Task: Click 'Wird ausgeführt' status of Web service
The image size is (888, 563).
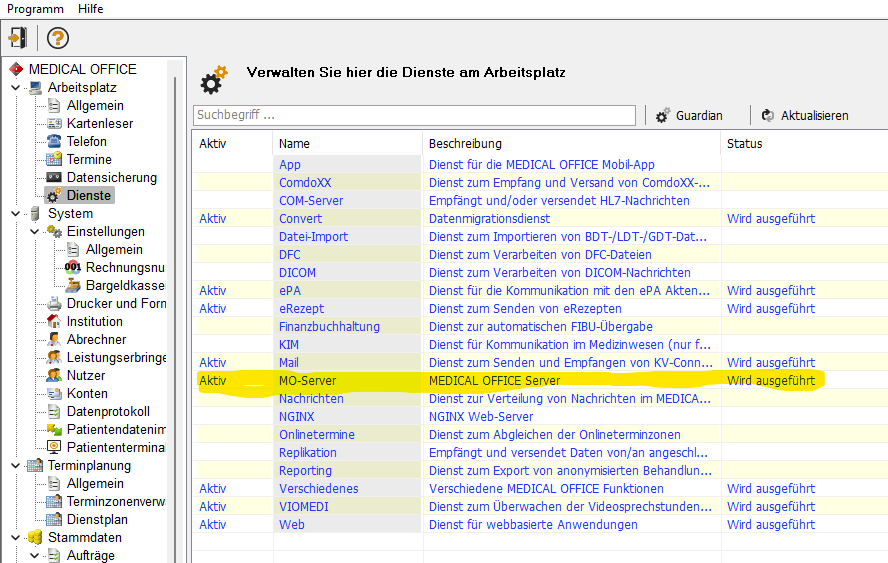Action: pyautogui.click(x=771, y=524)
